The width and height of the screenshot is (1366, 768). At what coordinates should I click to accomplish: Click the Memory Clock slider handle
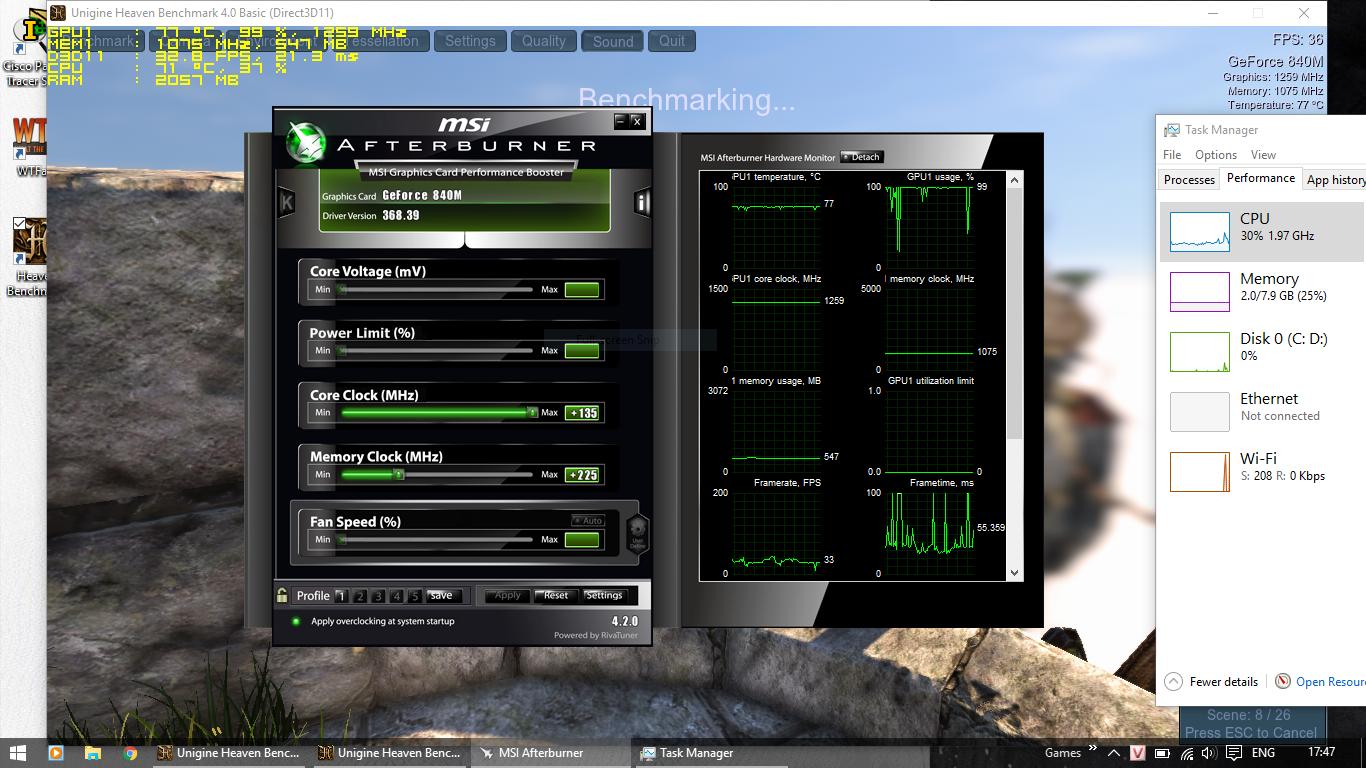(x=398, y=474)
